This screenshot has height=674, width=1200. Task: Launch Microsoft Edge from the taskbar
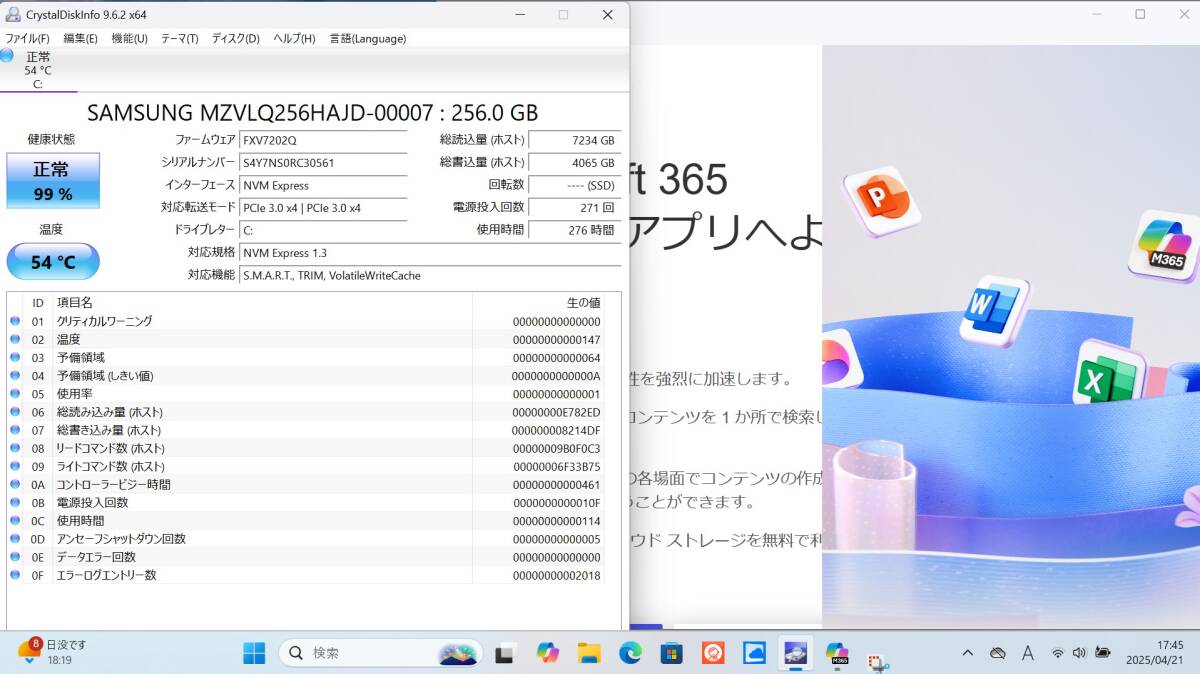pyautogui.click(x=630, y=653)
